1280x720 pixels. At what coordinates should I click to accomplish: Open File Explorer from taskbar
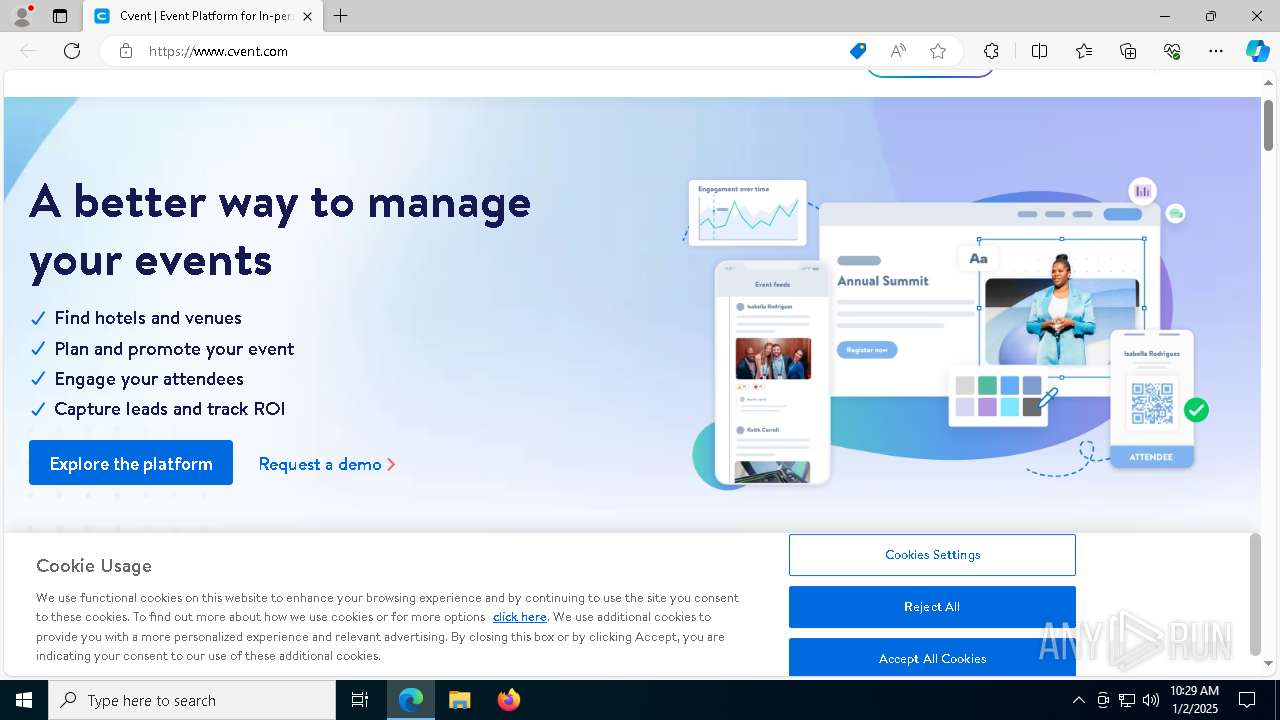click(459, 700)
